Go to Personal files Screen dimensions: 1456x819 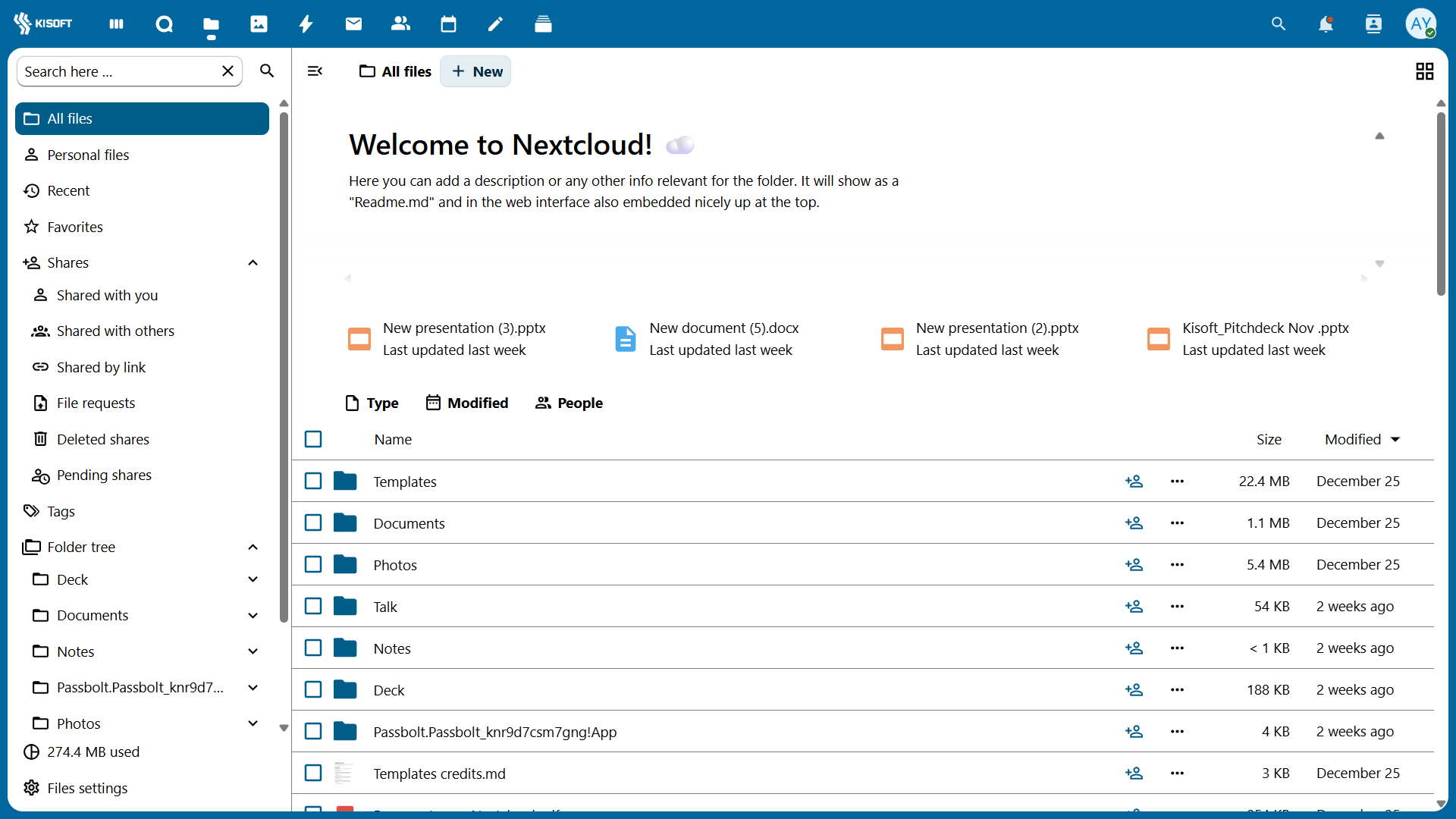[x=142, y=155]
